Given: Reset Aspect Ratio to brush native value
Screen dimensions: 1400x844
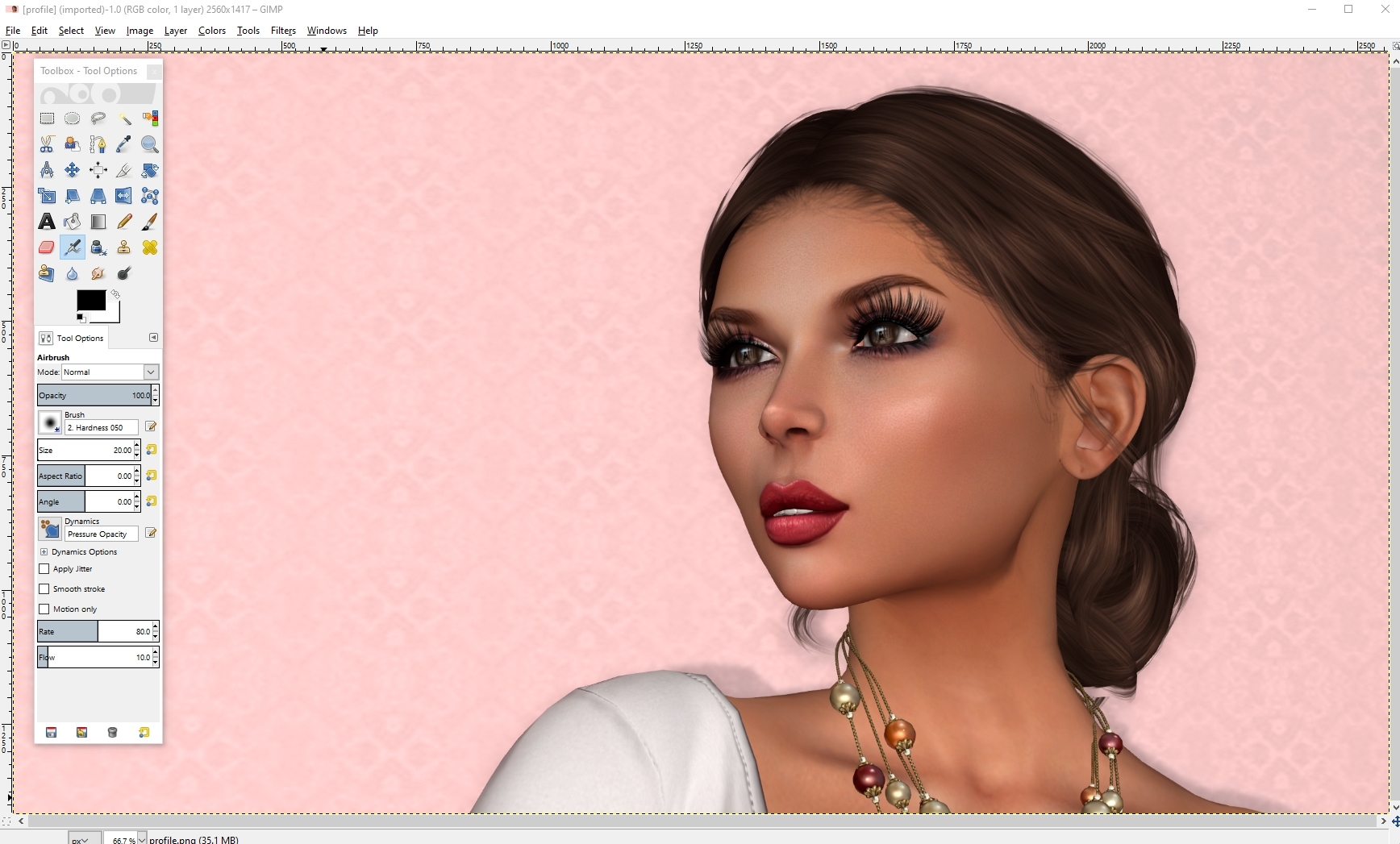Looking at the screenshot, I should (x=151, y=476).
